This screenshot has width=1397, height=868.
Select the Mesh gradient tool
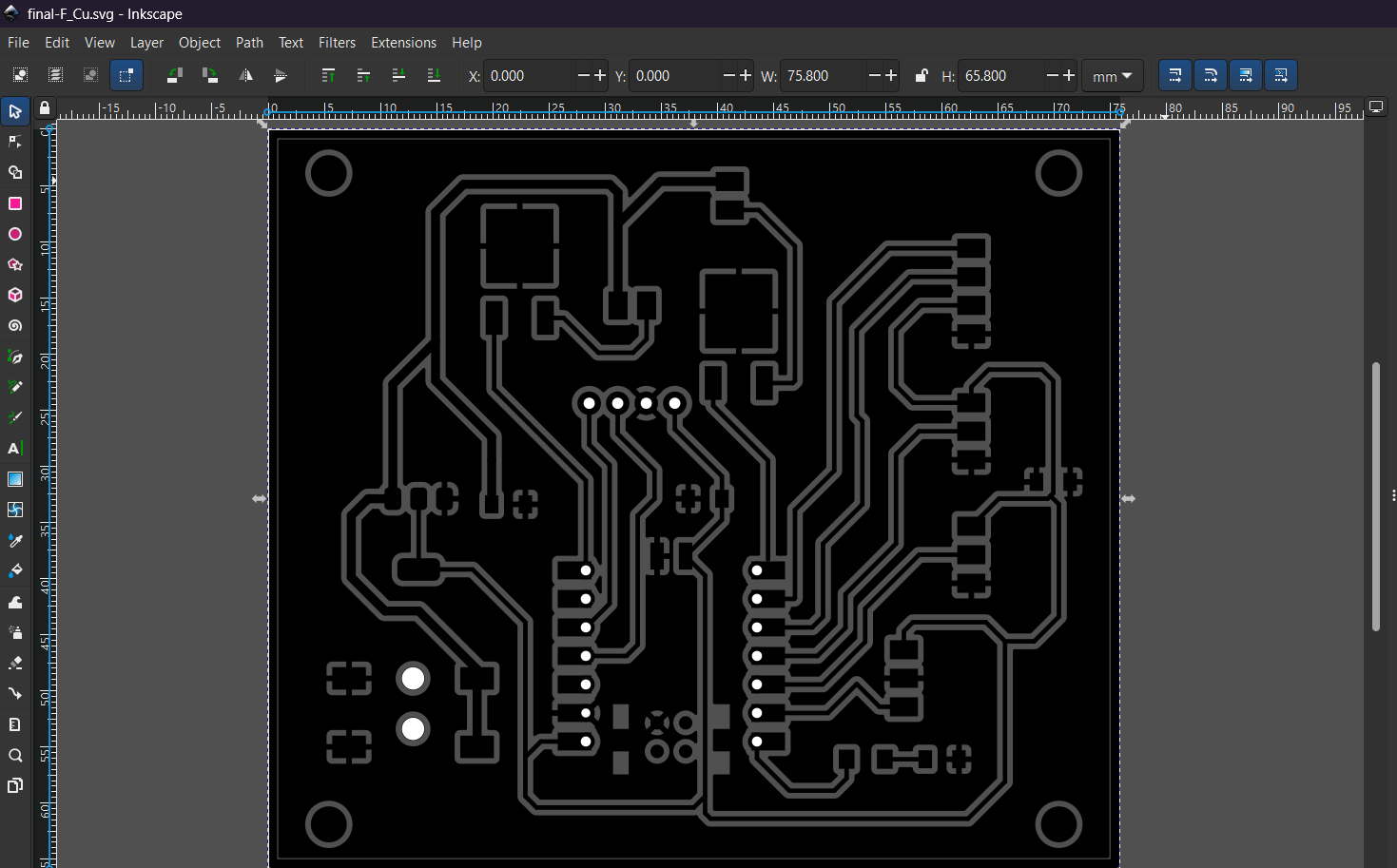[x=15, y=510]
